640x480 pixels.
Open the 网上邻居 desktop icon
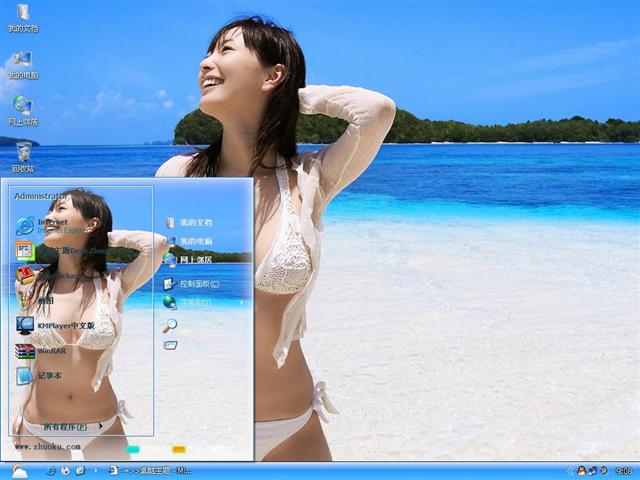point(23,111)
